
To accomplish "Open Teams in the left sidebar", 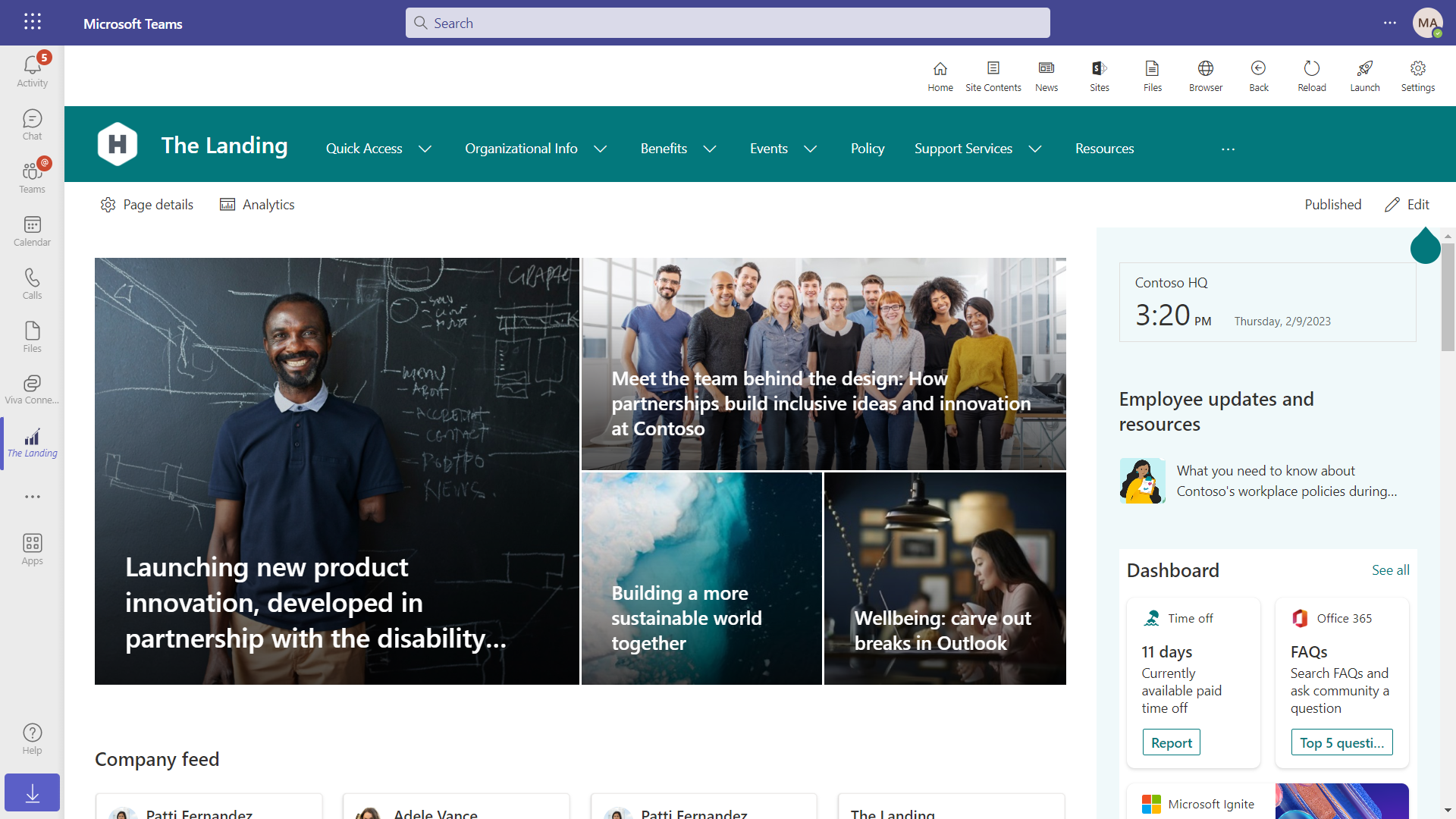I will click(32, 178).
